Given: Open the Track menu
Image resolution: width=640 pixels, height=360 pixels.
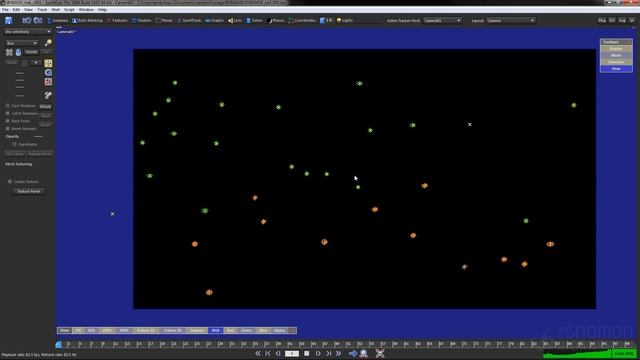Looking at the screenshot, I should coord(42,9).
